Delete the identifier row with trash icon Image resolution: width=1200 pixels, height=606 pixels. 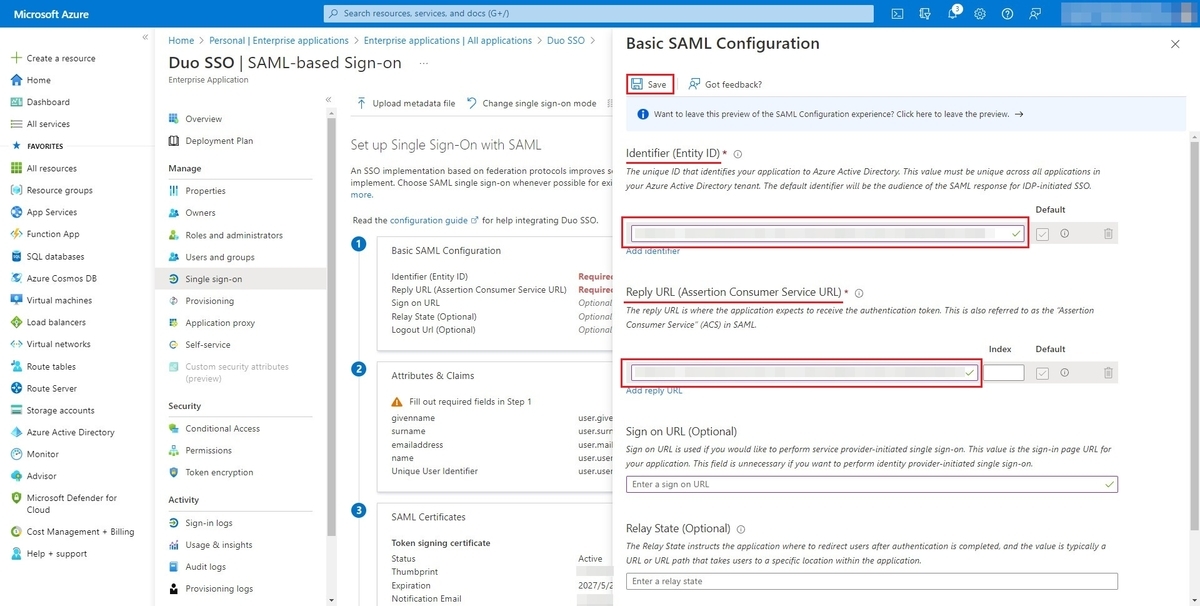pos(1108,233)
